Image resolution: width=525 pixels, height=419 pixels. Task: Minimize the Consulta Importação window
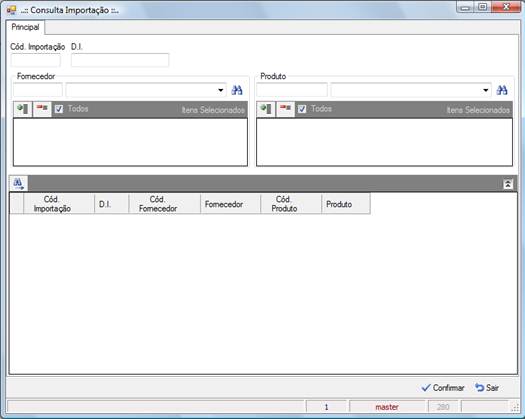tap(465, 7)
